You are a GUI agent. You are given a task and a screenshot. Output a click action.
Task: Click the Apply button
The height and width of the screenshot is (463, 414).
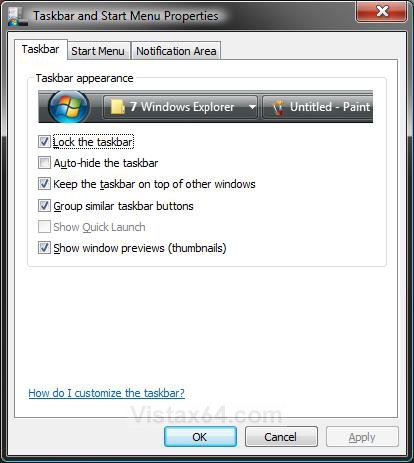tap(362, 437)
